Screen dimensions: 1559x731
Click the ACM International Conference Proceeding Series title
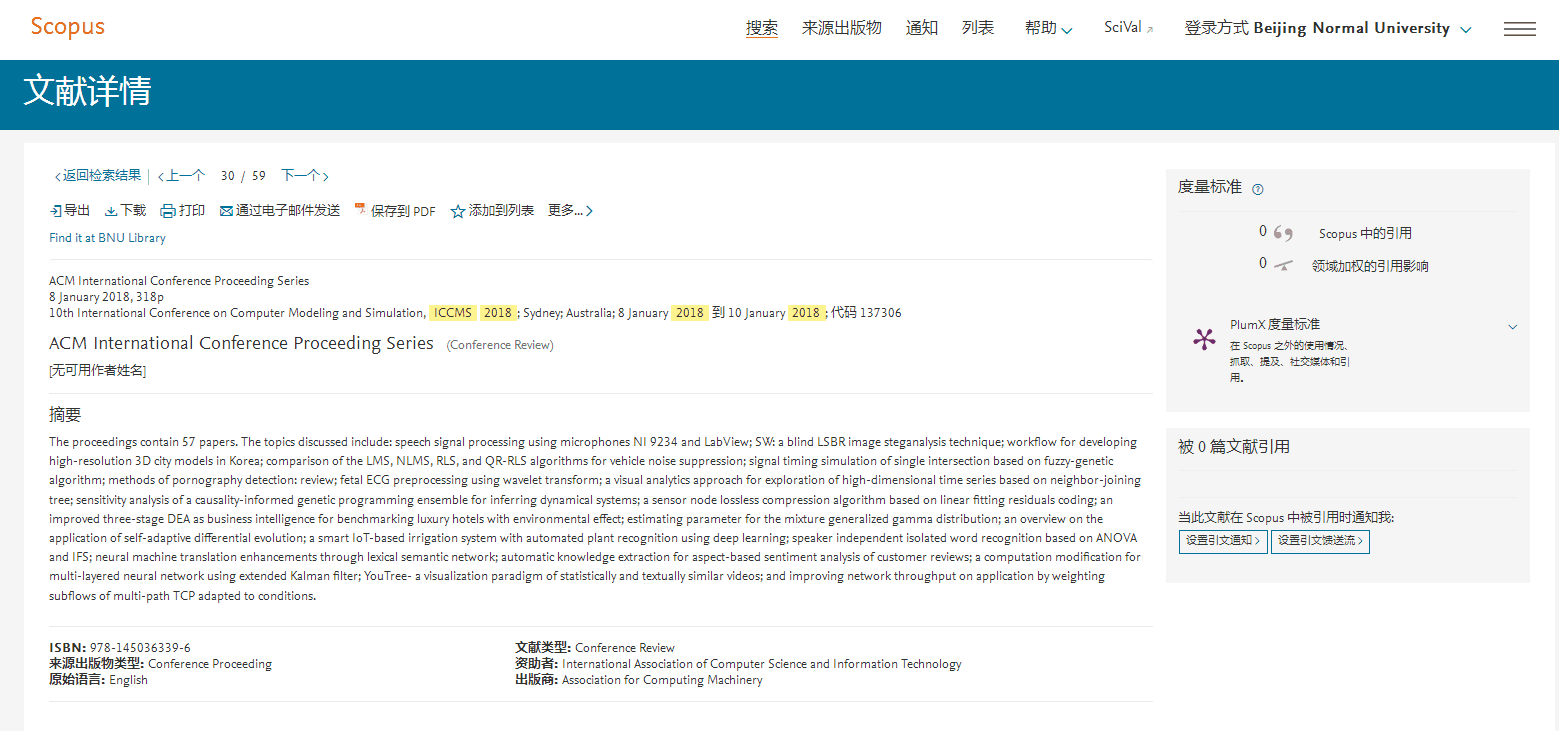click(241, 343)
